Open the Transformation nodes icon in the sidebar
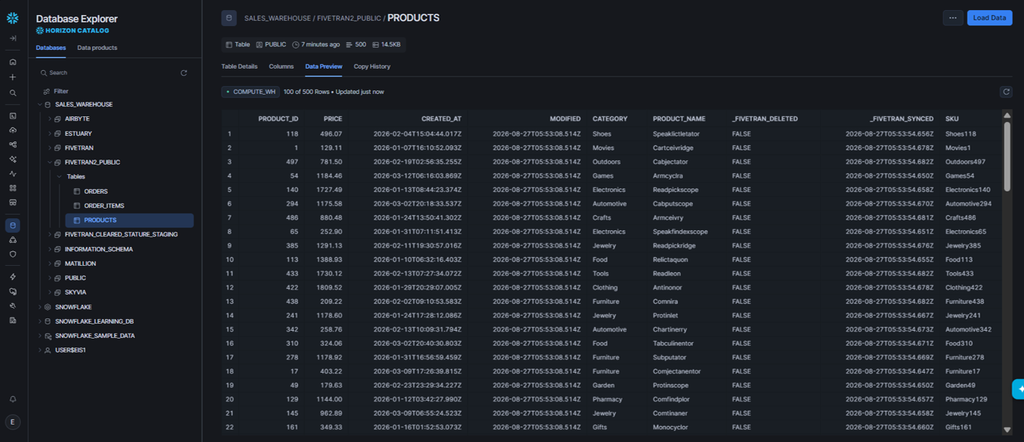1024x442 pixels. click(12, 144)
